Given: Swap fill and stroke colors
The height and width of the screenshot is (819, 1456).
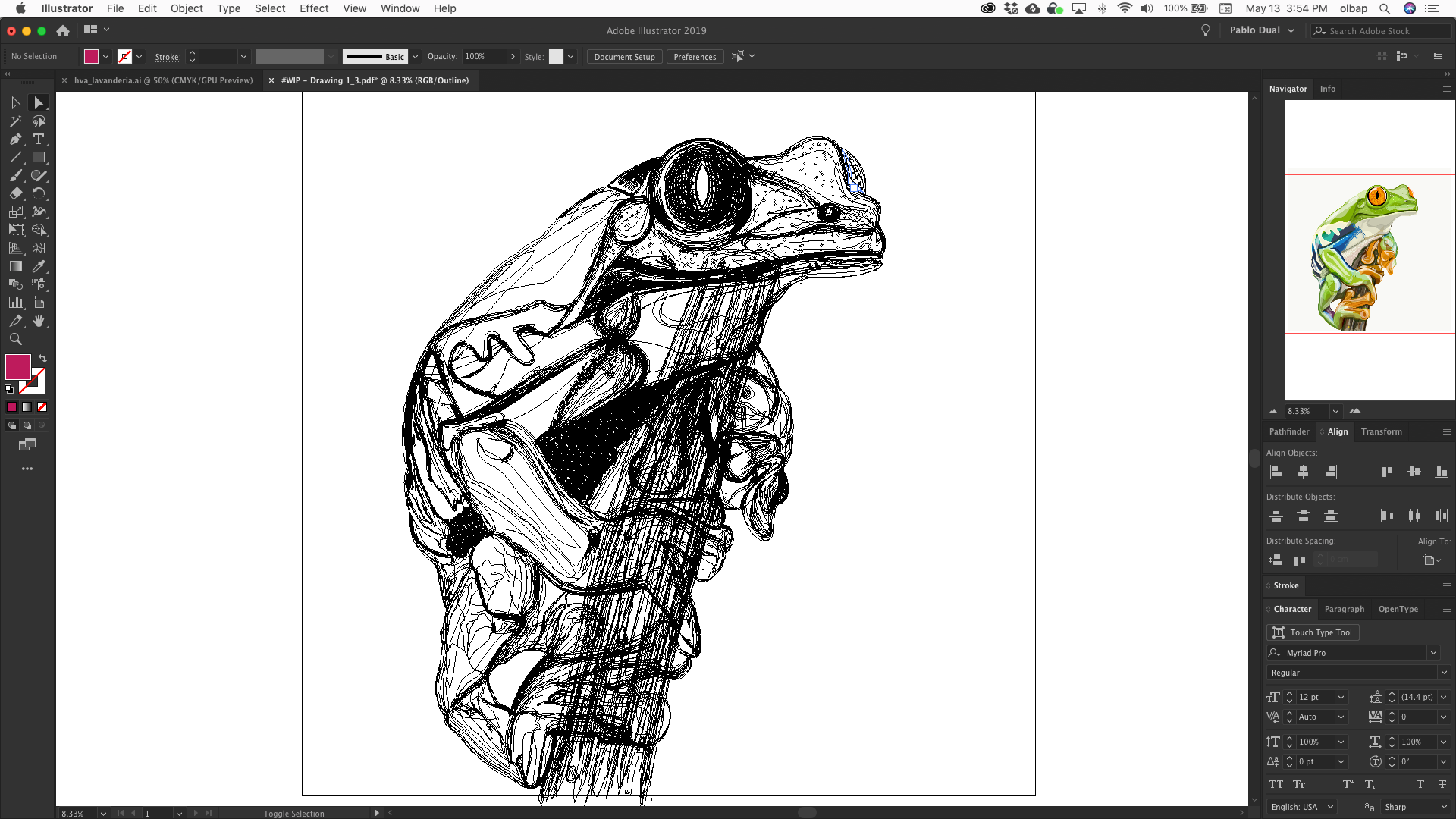Looking at the screenshot, I should pyautogui.click(x=42, y=358).
